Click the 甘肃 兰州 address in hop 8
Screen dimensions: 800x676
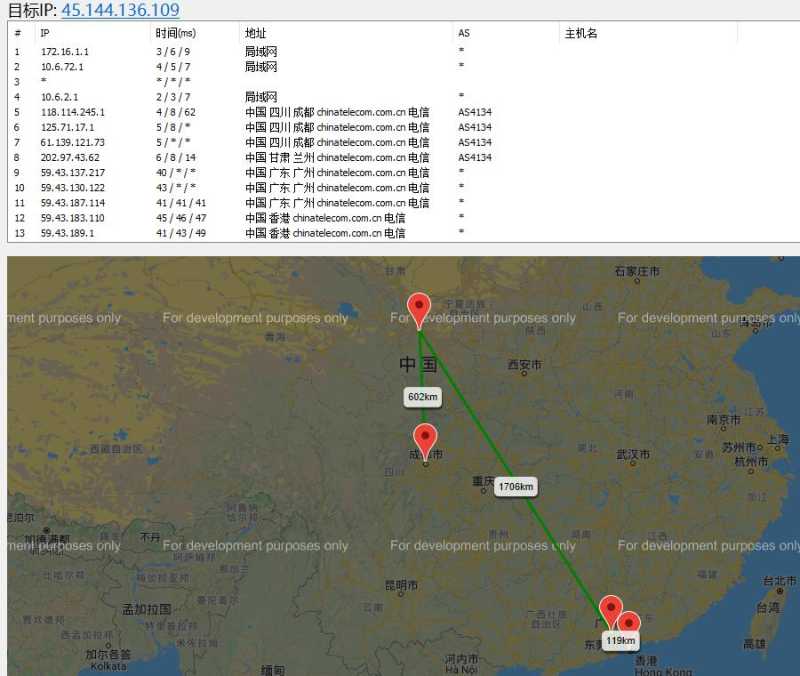click(337, 158)
